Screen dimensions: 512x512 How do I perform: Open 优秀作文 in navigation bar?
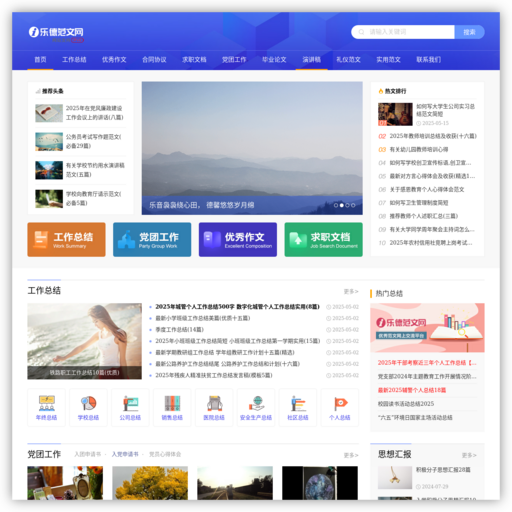coord(114,60)
